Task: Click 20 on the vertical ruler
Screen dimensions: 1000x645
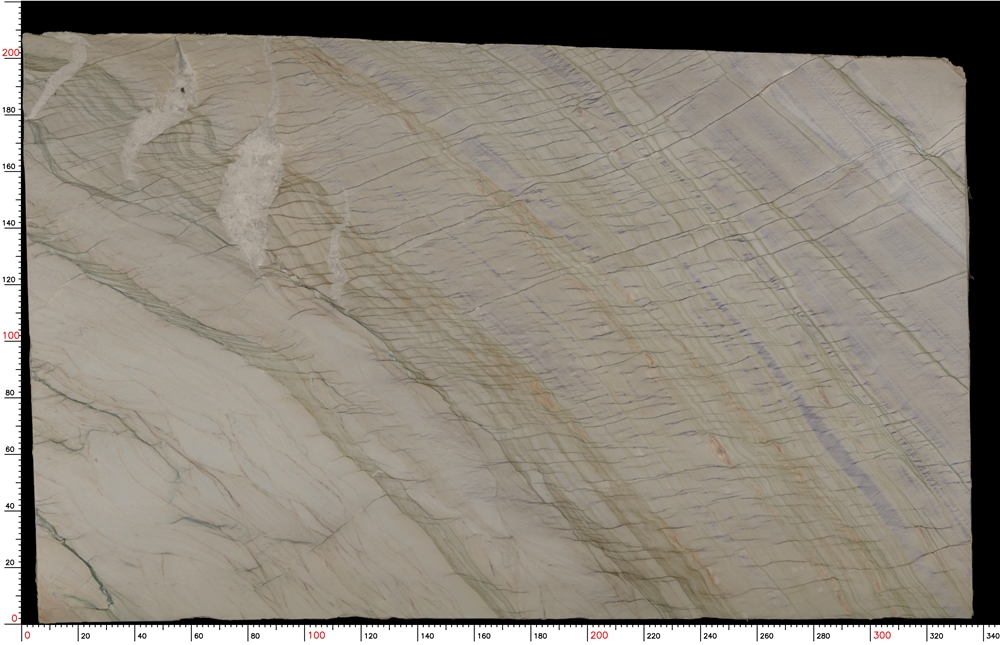Action: [x=10, y=563]
